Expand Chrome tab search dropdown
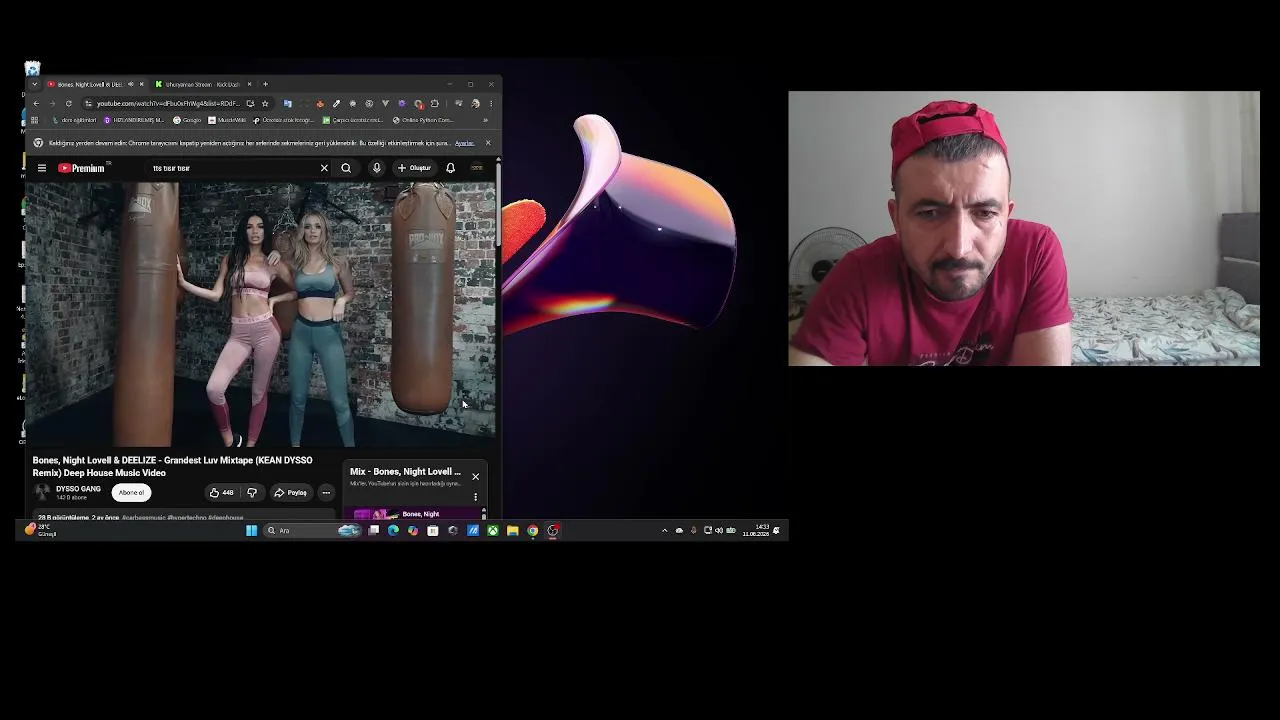 click(34, 84)
